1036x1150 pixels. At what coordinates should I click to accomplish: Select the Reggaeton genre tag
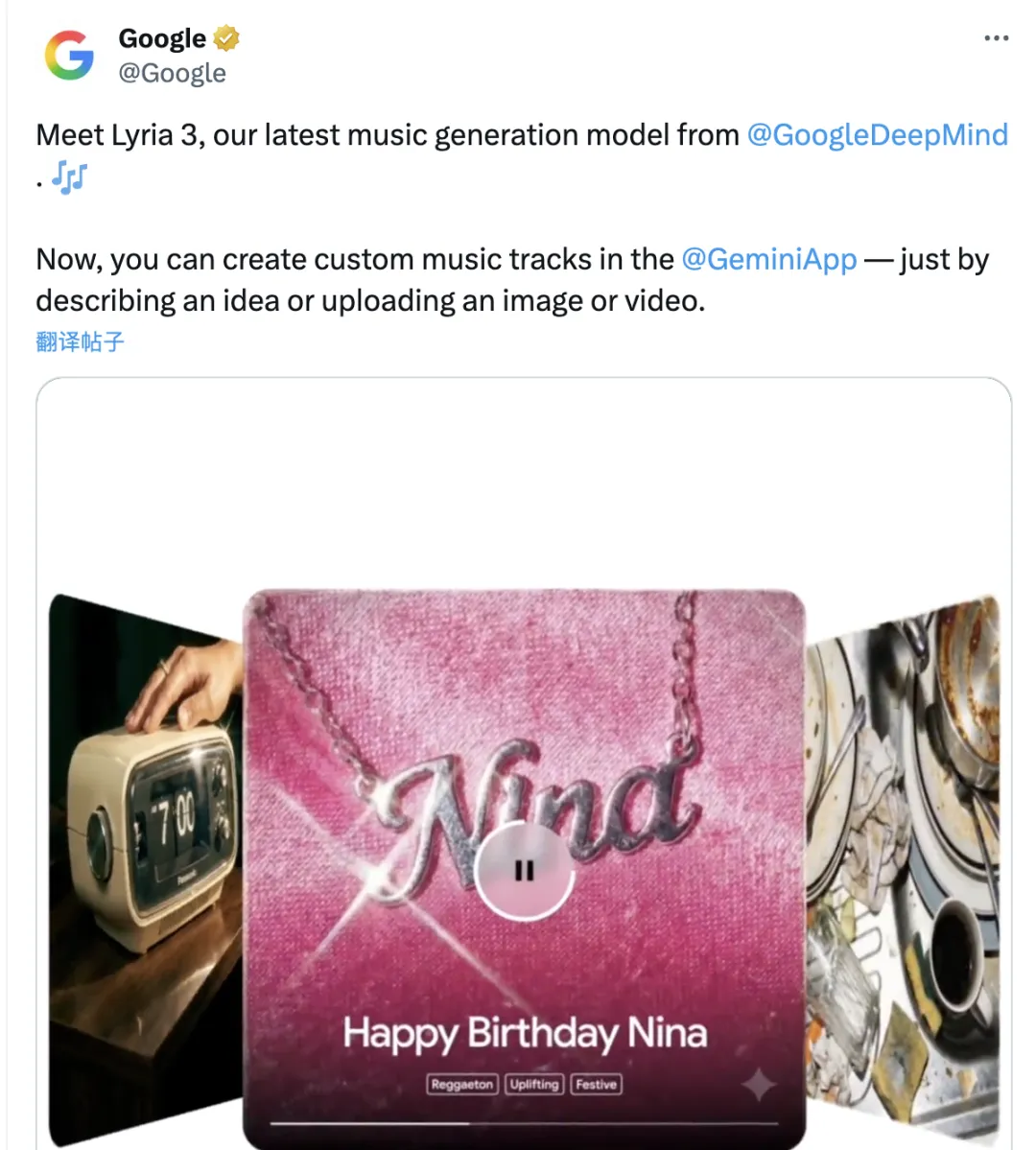(461, 1085)
